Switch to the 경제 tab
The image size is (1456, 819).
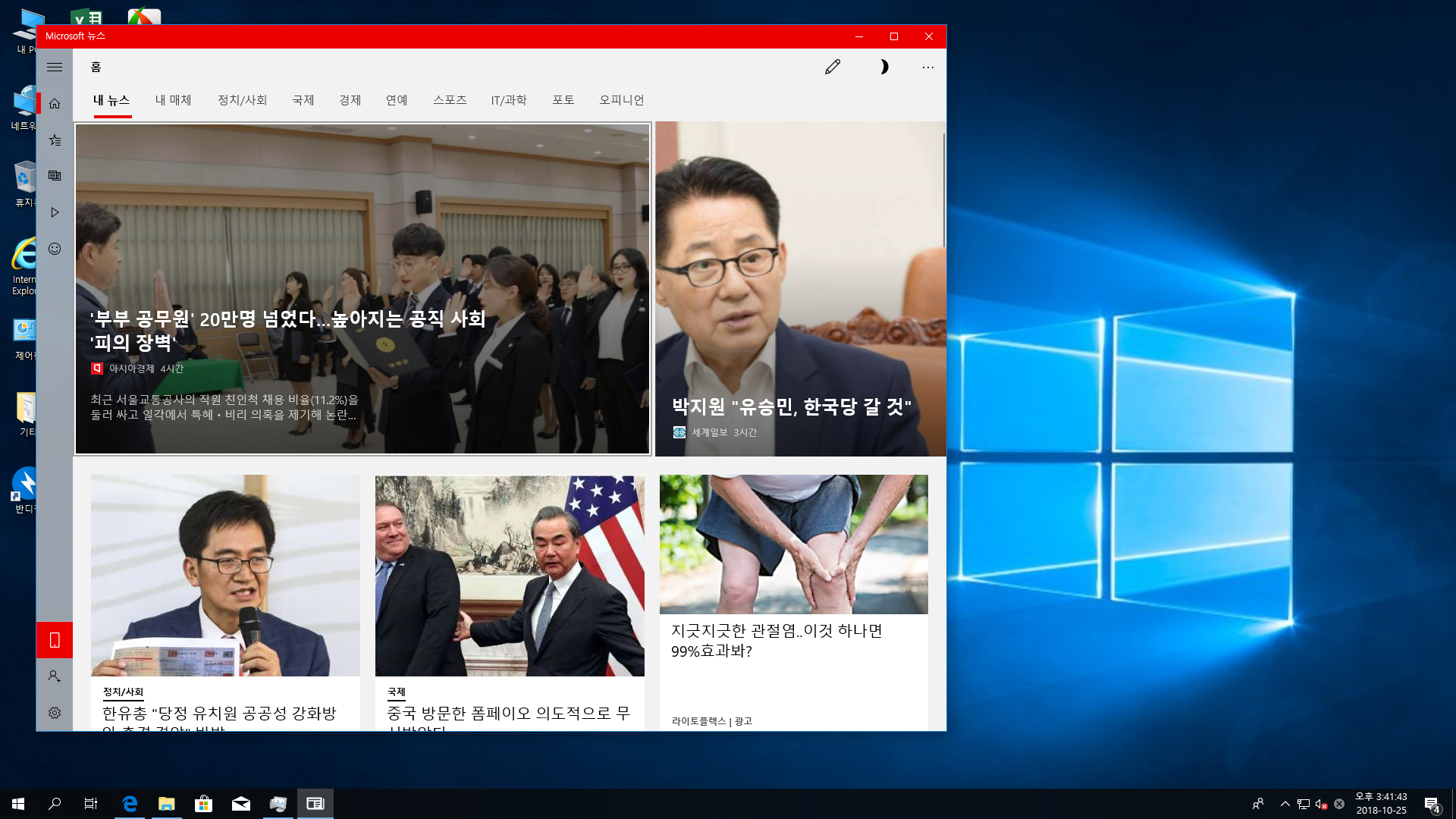(350, 100)
